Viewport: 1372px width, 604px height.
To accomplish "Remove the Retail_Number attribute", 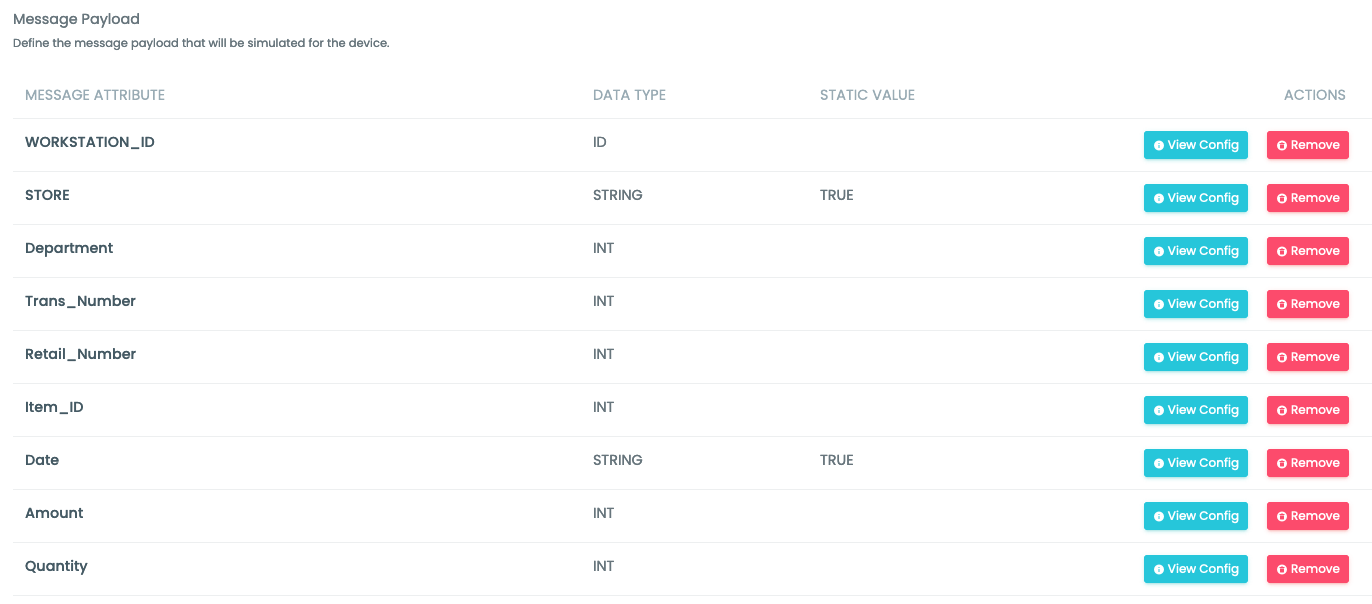I will [x=1308, y=357].
